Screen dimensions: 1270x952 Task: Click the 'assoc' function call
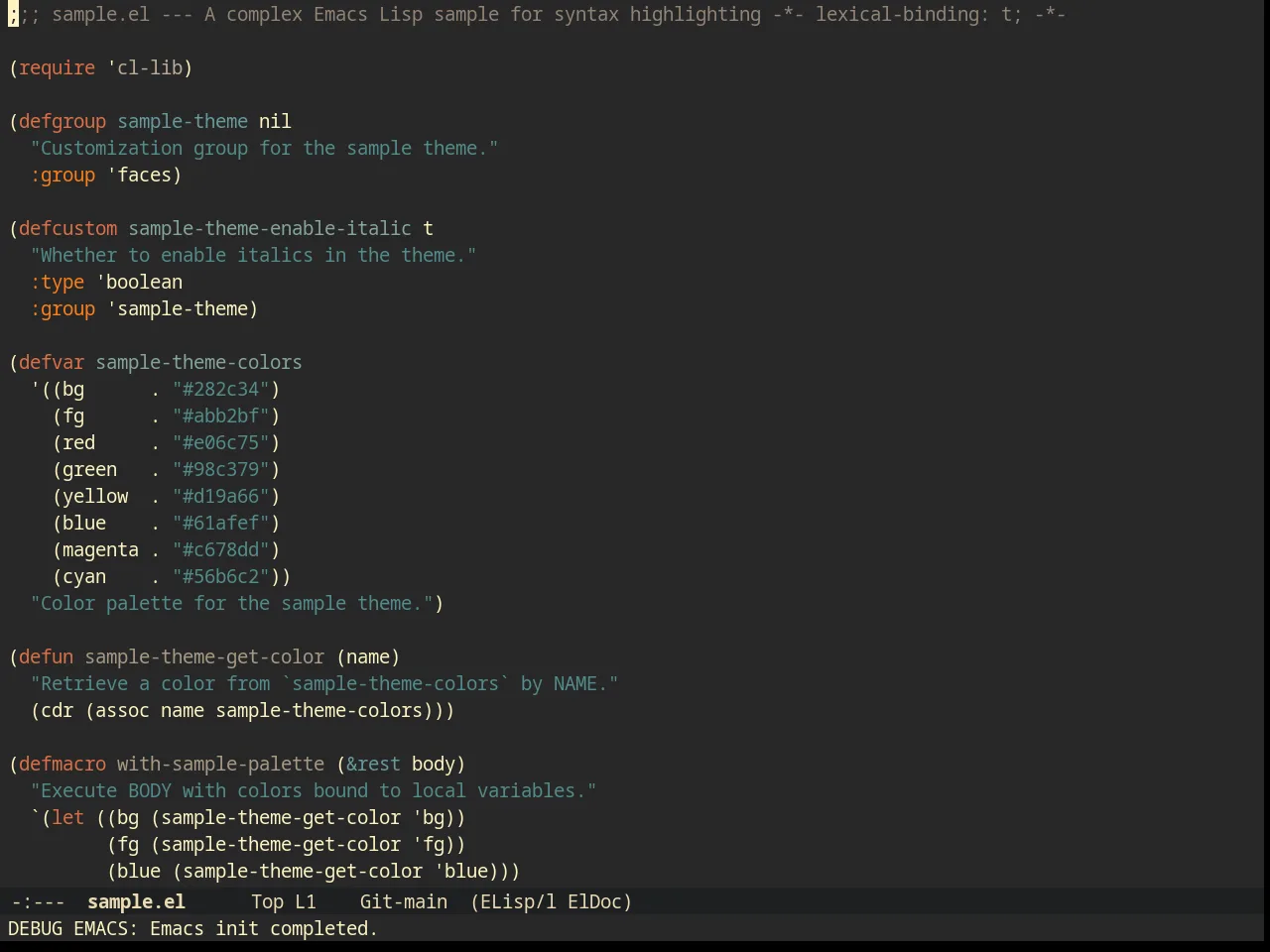point(122,710)
